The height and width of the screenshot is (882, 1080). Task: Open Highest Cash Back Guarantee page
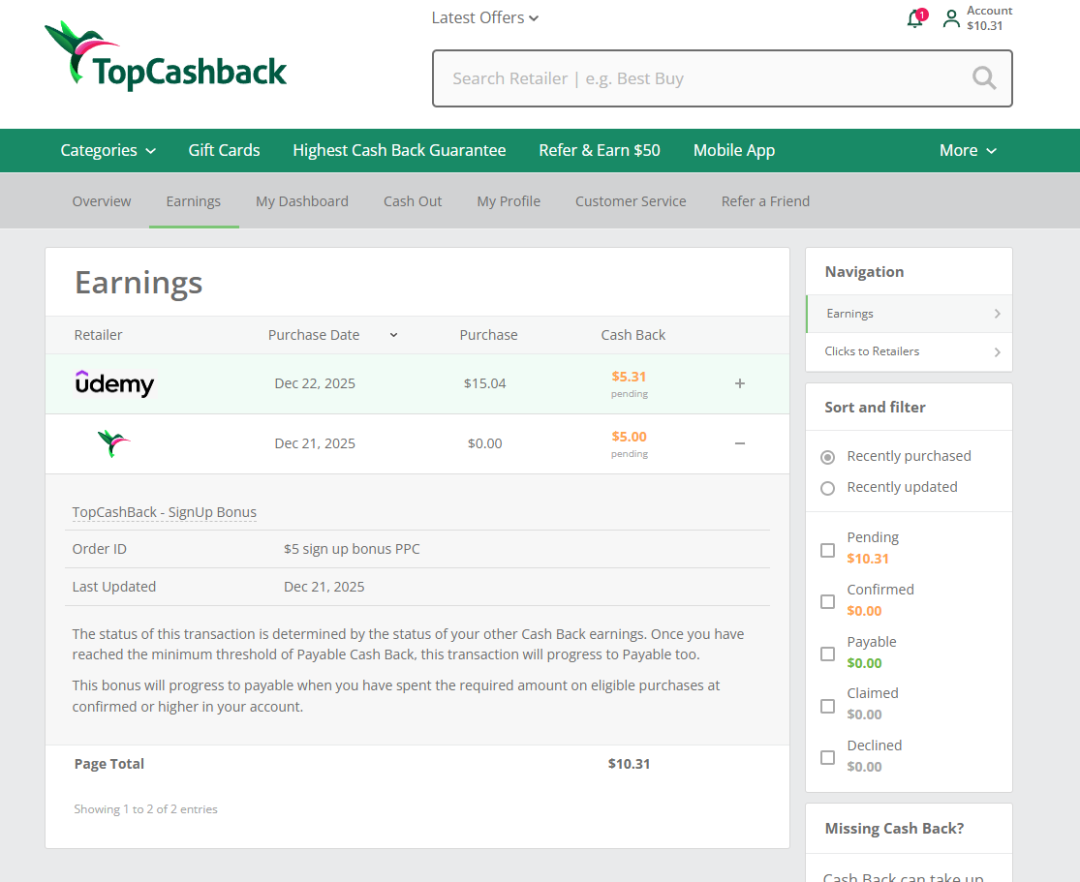point(399,150)
